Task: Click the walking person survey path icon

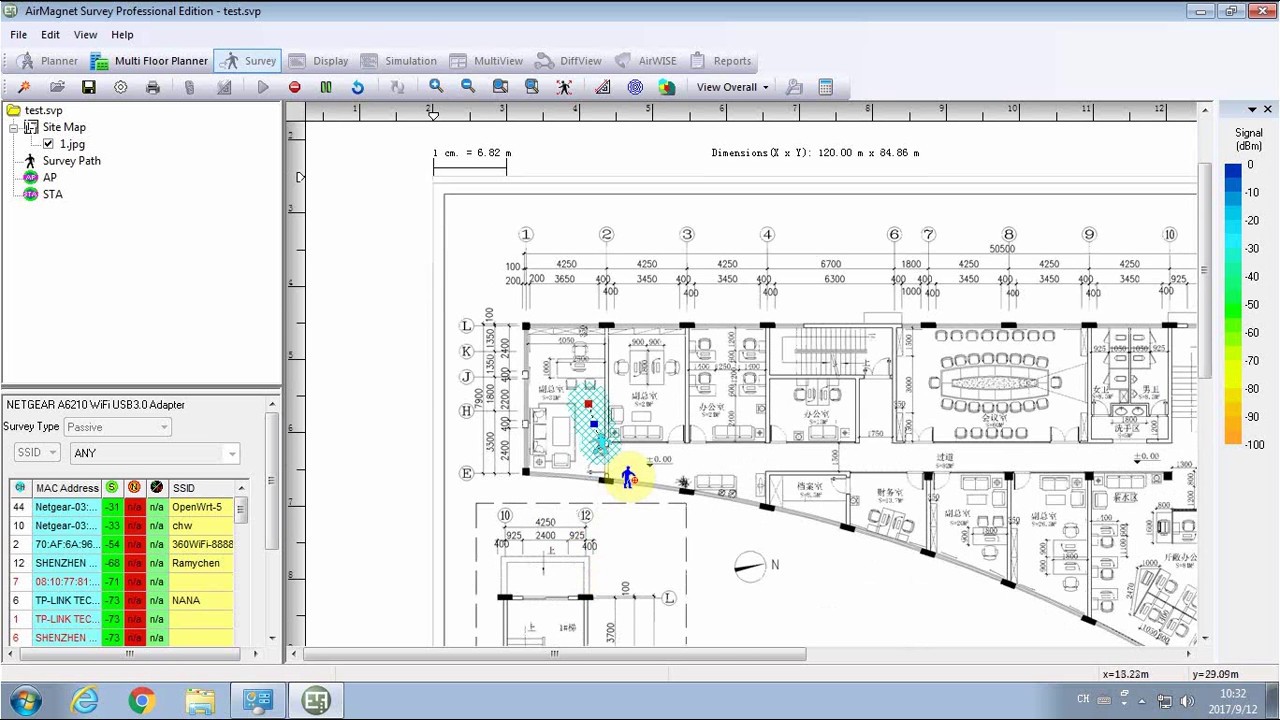Action: pyautogui.click(x=564, y=87)
